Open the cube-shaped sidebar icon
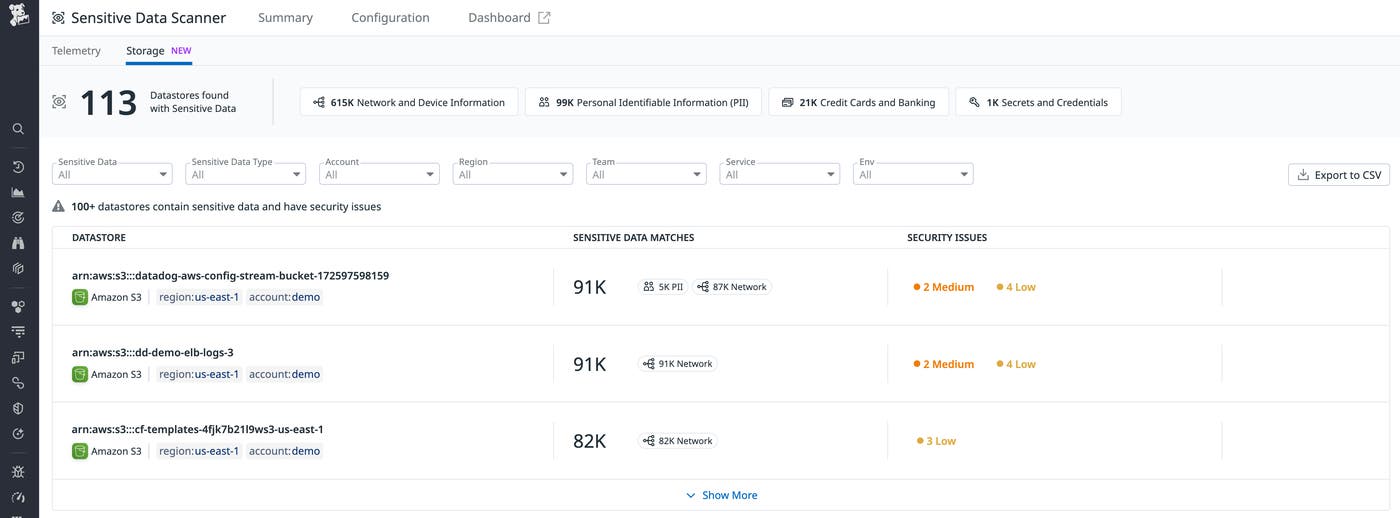The width and height of the screenshot is (1400, 518). pyautogui.click(x=18, y=268)
